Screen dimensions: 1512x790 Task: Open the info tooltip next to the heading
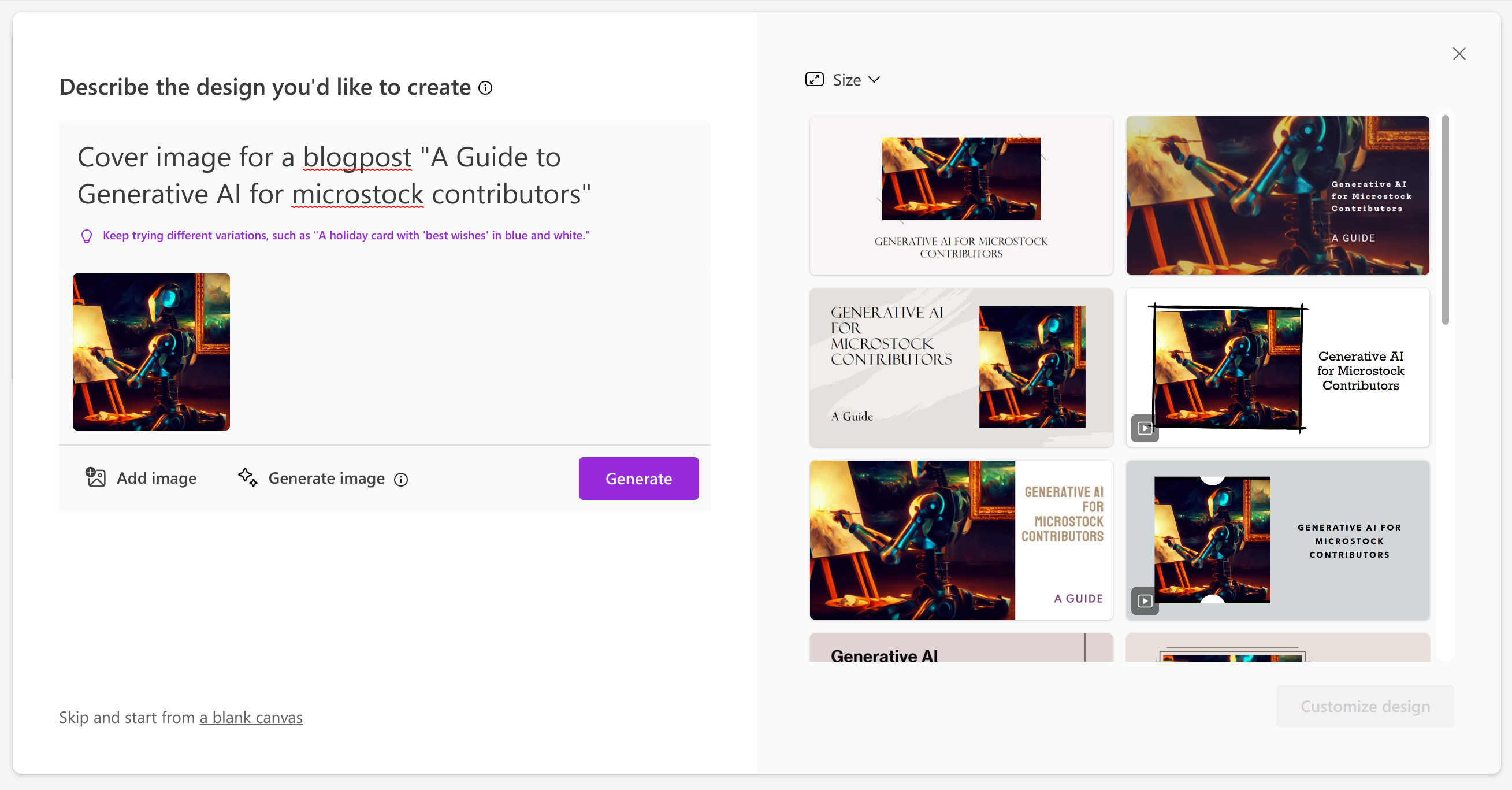(x=485, y=88)
